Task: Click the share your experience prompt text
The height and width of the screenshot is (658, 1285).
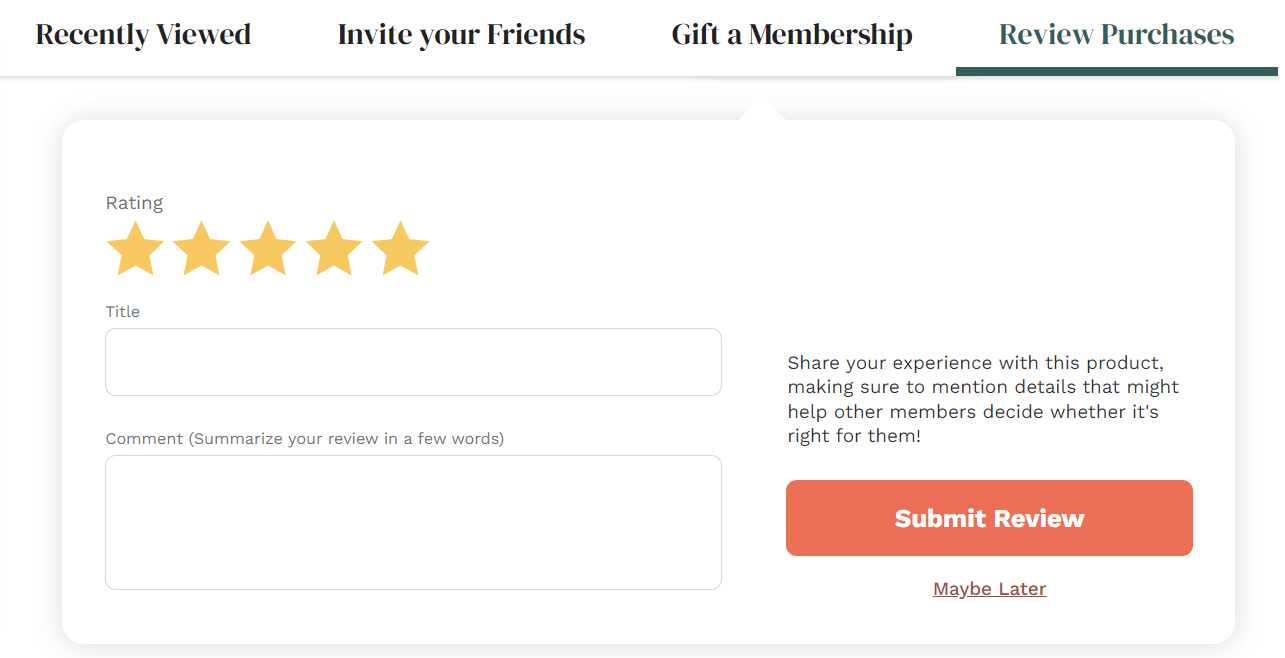Action: (x=982, y=398)
